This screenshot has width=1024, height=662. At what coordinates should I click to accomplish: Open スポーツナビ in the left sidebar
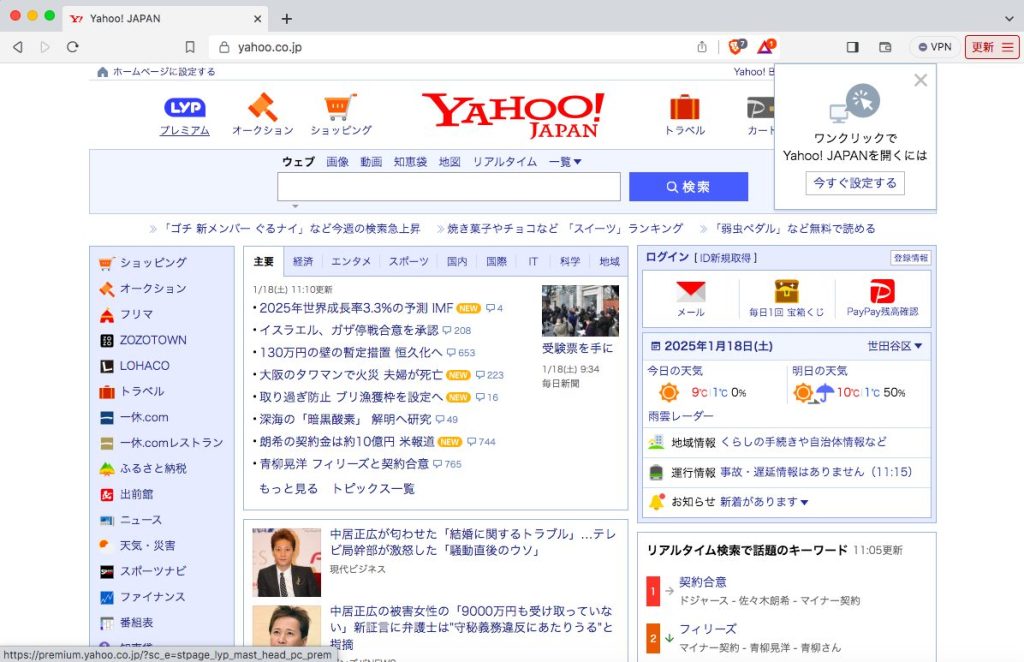point(153,571)
